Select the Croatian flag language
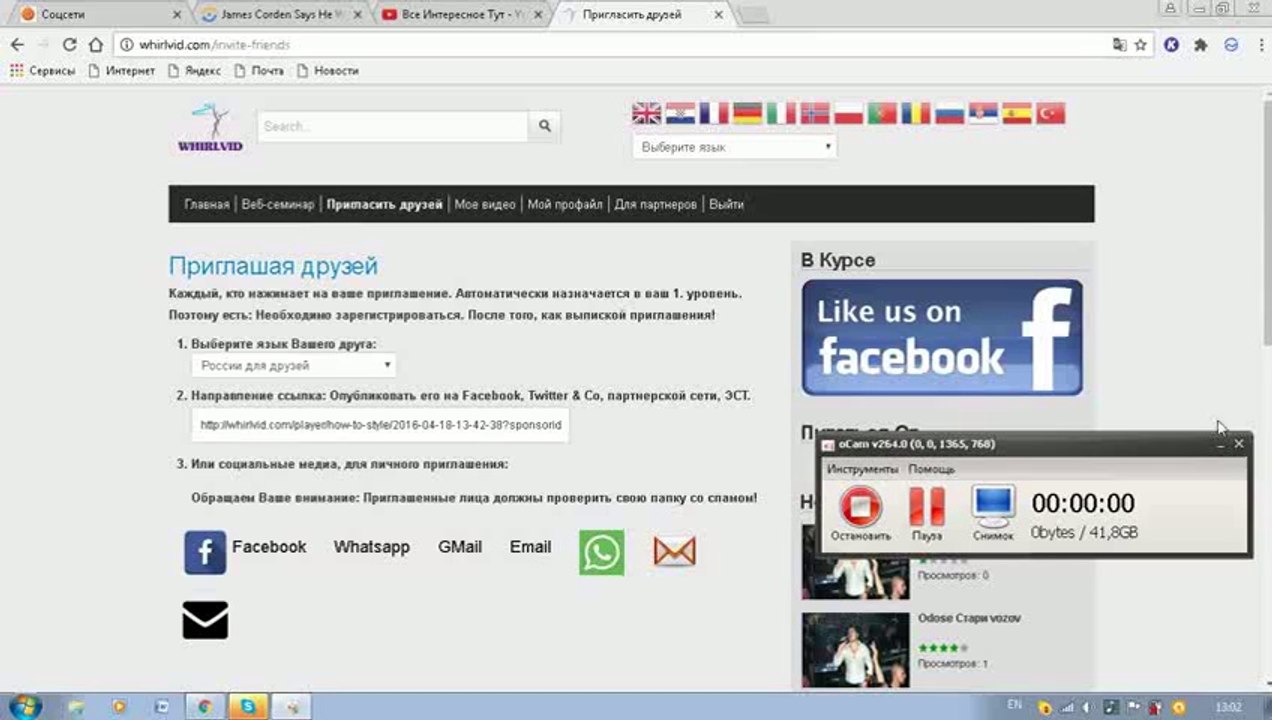Screen dimensions: 1272x720 point(680,113)
